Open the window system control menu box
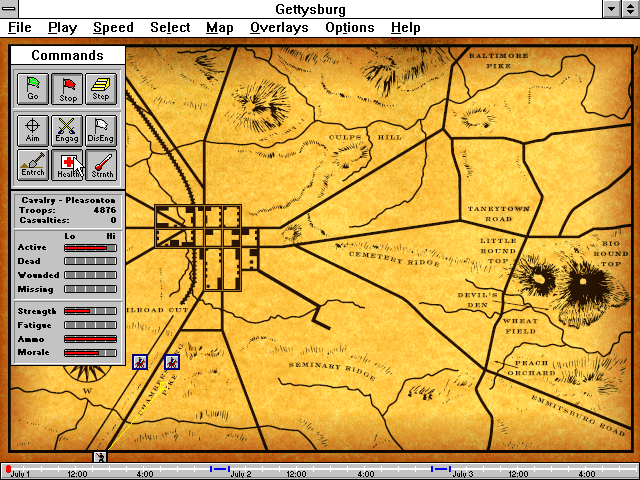 click(x=9, y=9)
